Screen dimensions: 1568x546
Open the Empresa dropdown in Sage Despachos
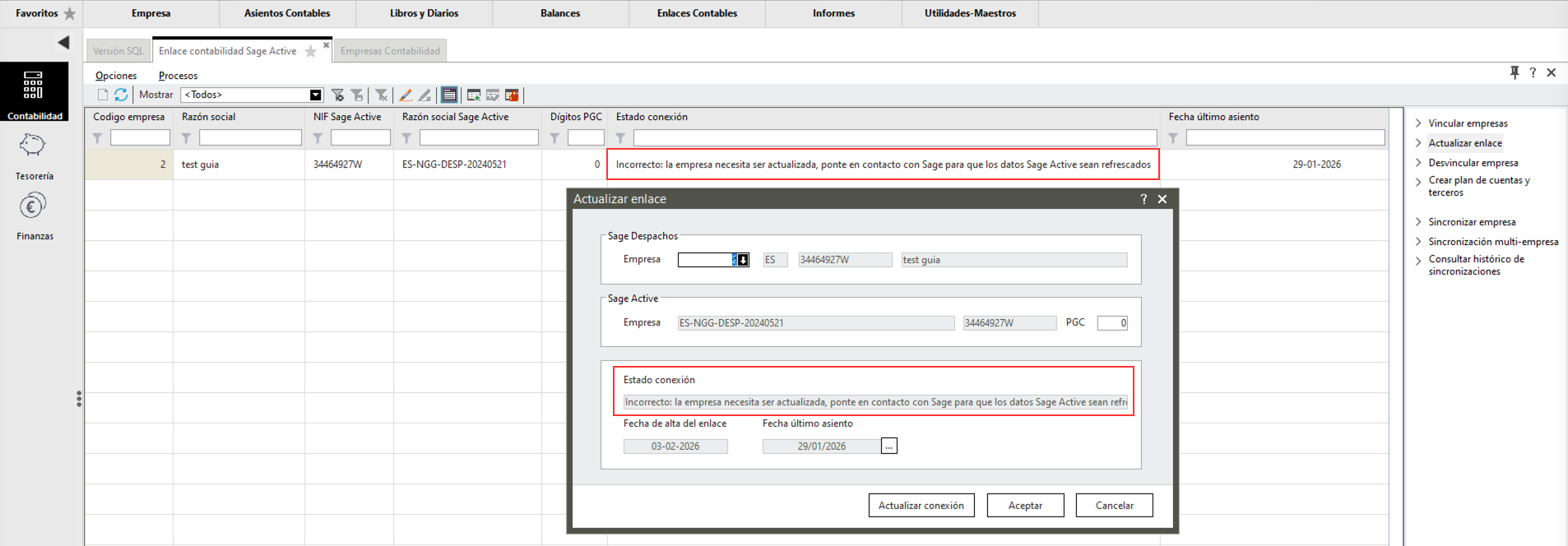pos(742,260)
